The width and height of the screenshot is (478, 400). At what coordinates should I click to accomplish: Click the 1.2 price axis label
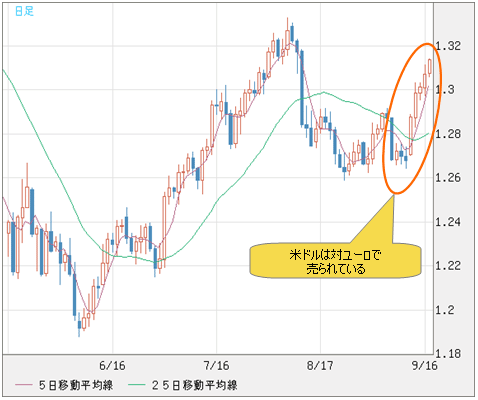pyautogui.click(x=445, y=310)
